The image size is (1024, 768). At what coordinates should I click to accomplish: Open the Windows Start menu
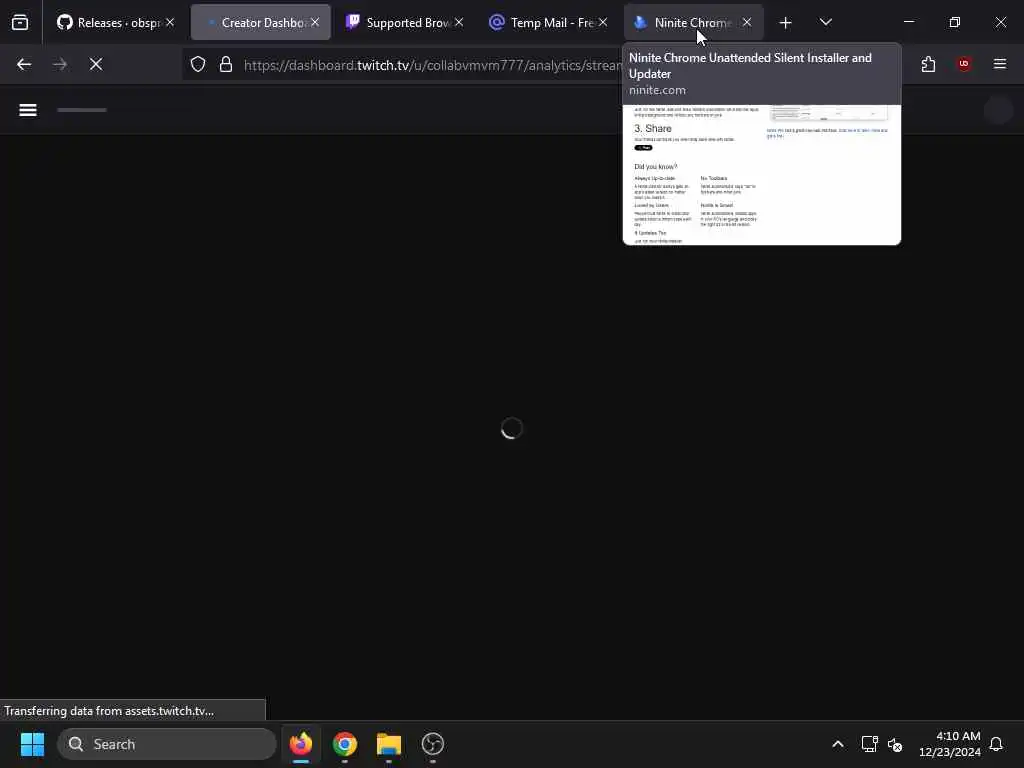click(32, 744)
